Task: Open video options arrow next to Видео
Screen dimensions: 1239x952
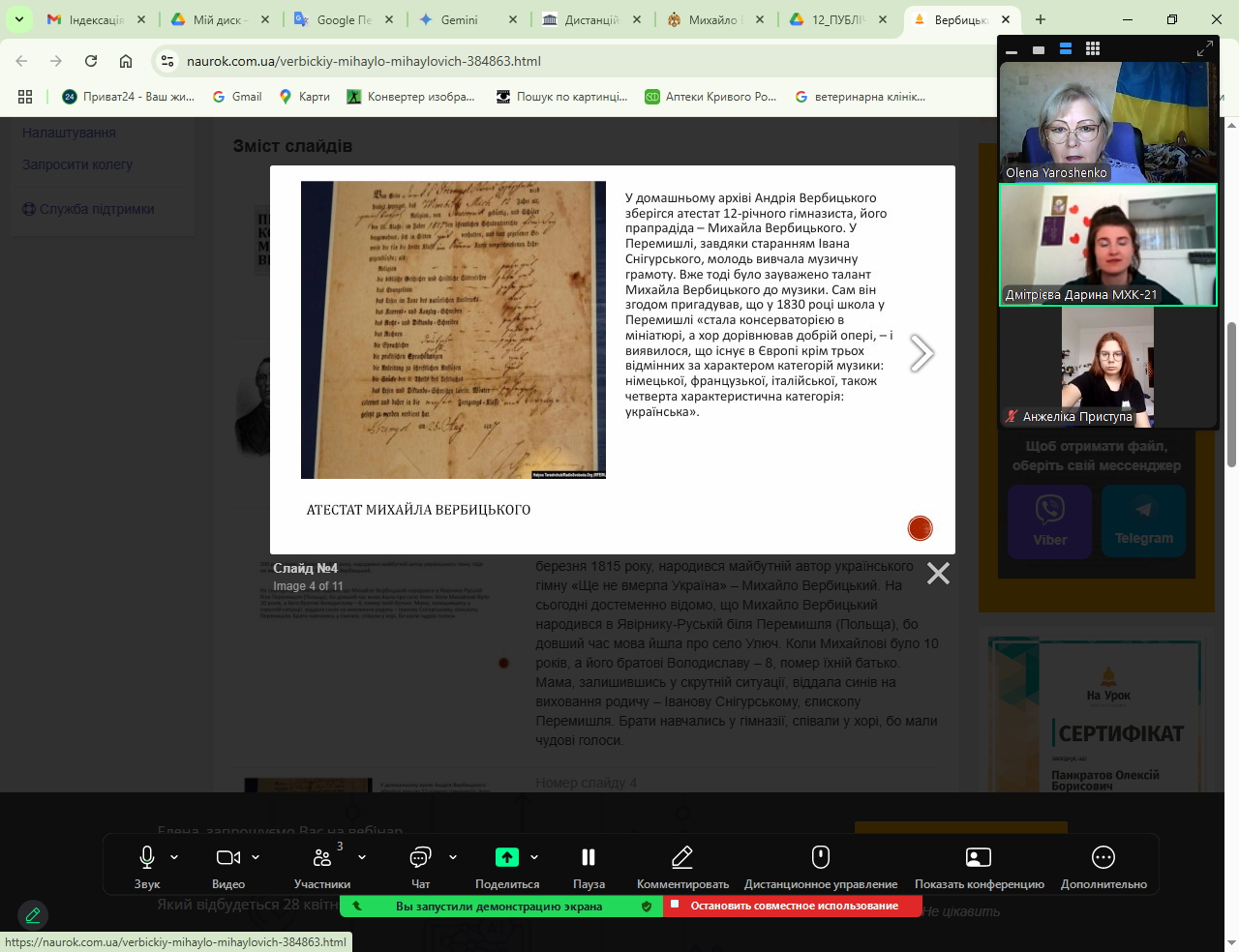Action: [x=256, y=857]
